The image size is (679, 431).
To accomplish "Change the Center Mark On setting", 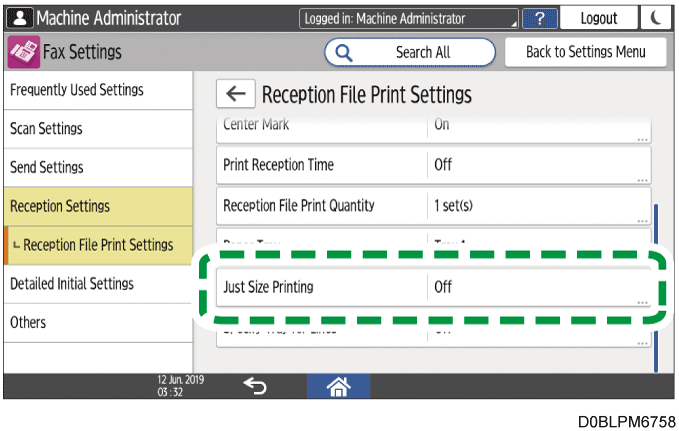I will point(538,127).
